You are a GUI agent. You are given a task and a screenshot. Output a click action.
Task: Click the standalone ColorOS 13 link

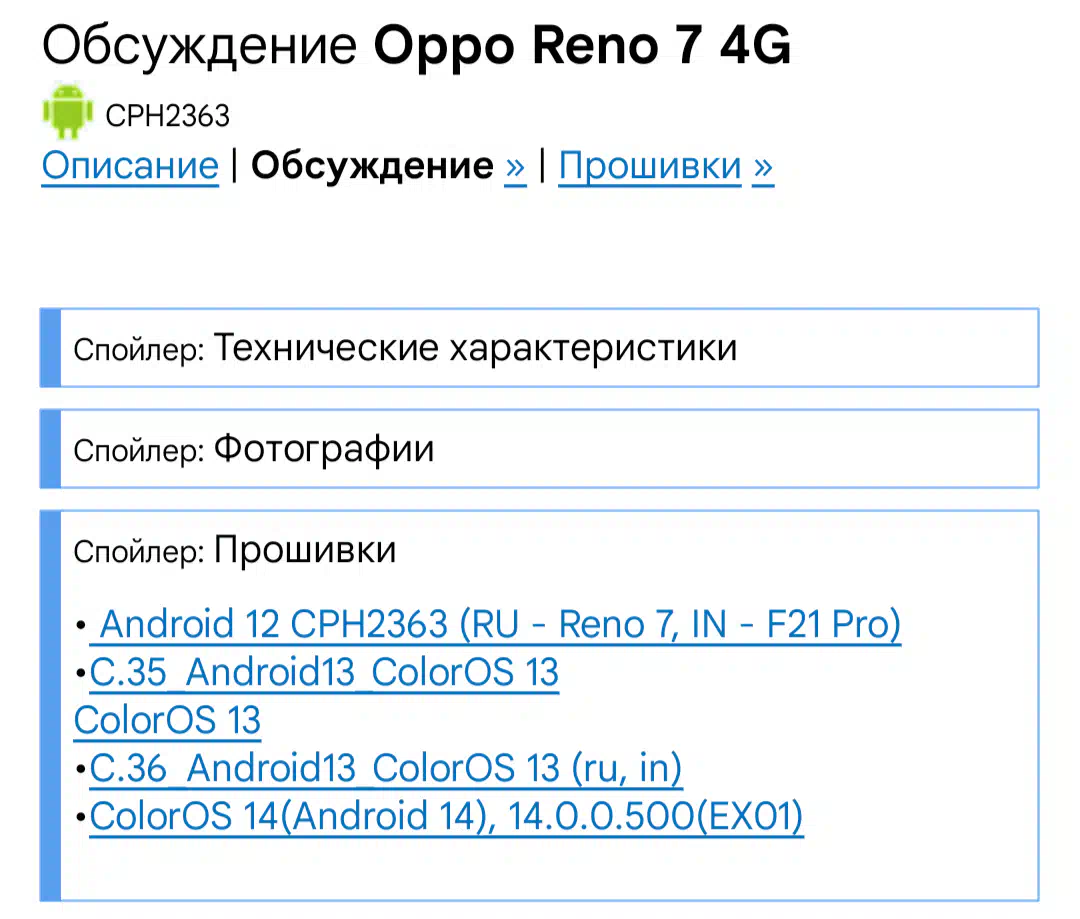click(x=167, y=721)
